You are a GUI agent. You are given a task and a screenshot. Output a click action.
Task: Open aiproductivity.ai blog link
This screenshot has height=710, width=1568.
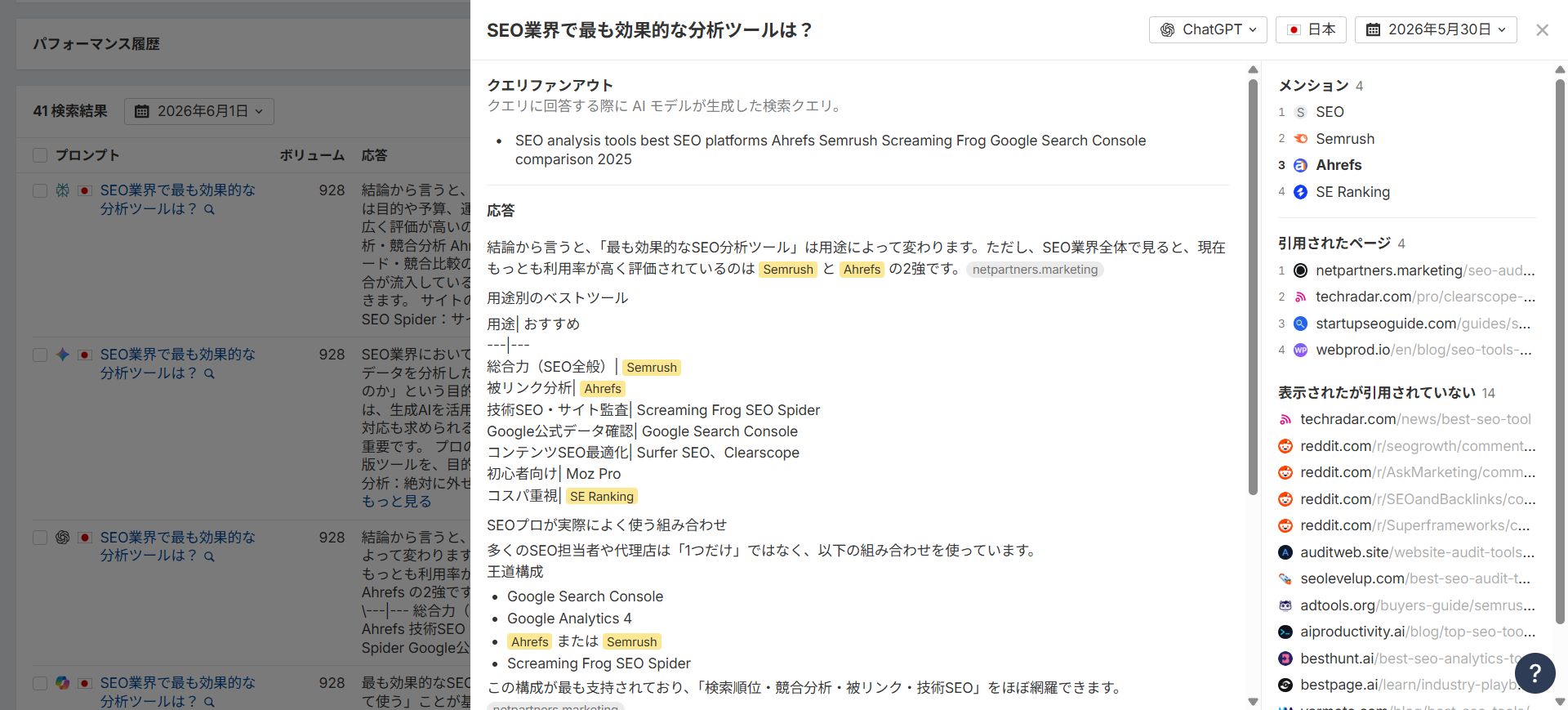[x=1418, y=632]
